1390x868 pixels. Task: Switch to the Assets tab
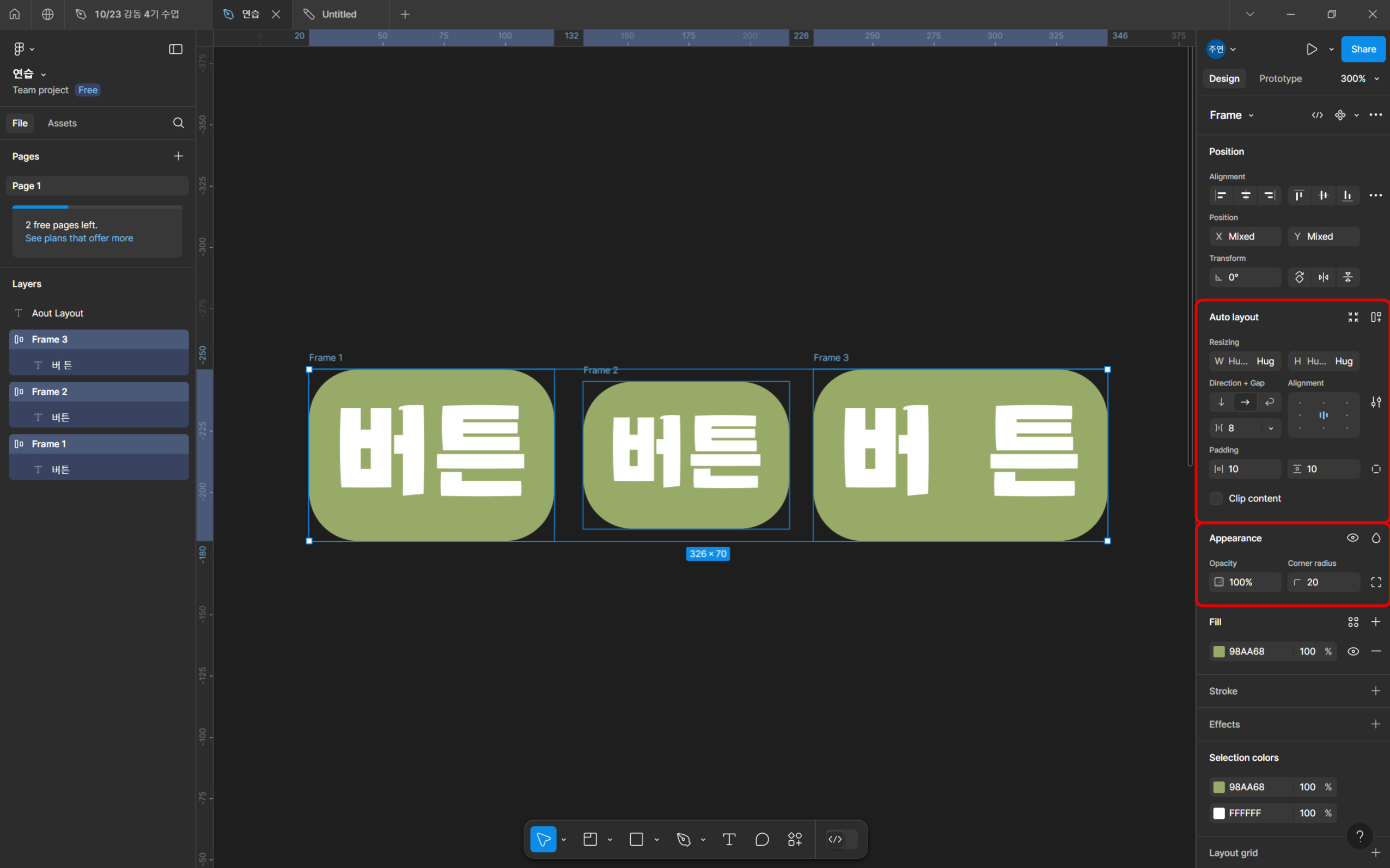pos(62,123)
